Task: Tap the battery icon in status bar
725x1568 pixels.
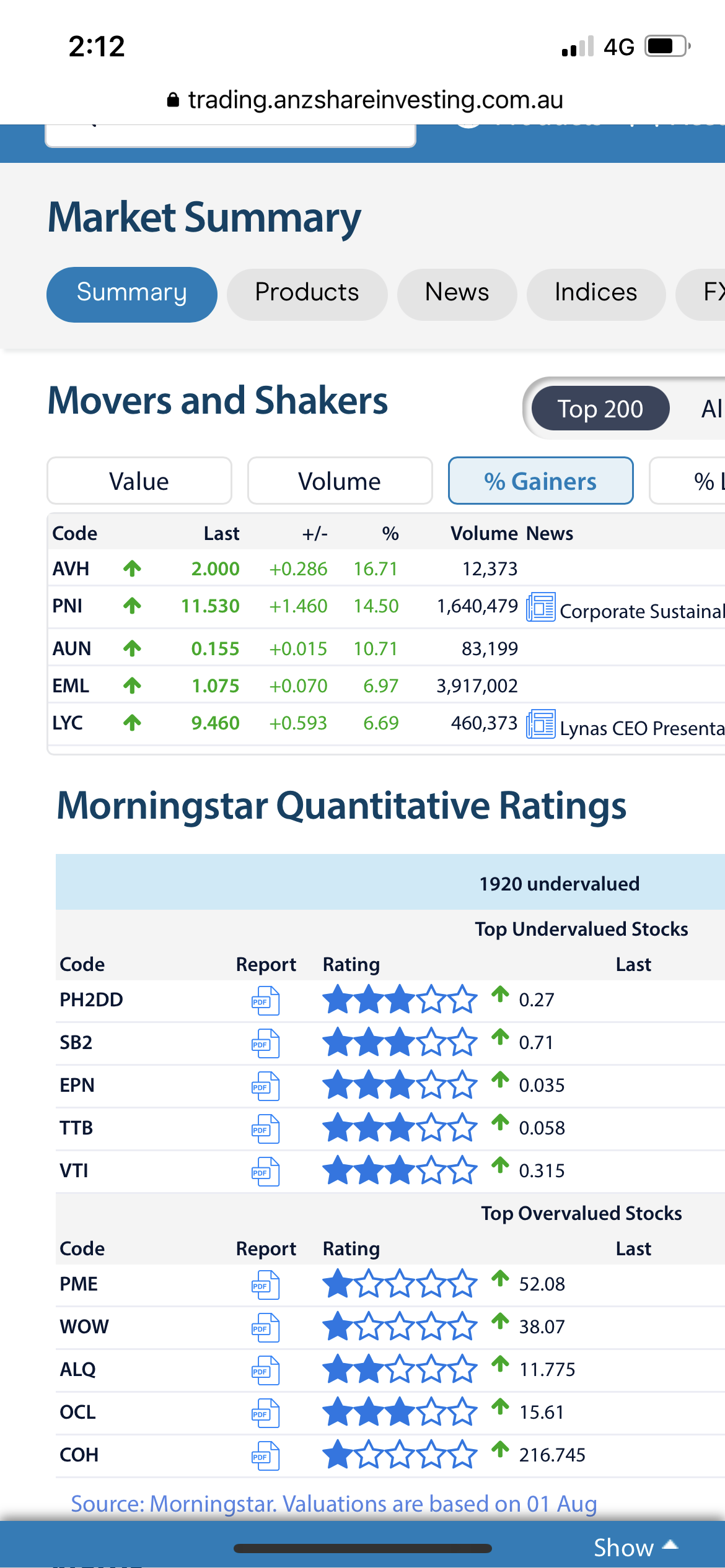Action: click(x=668, y=46)
